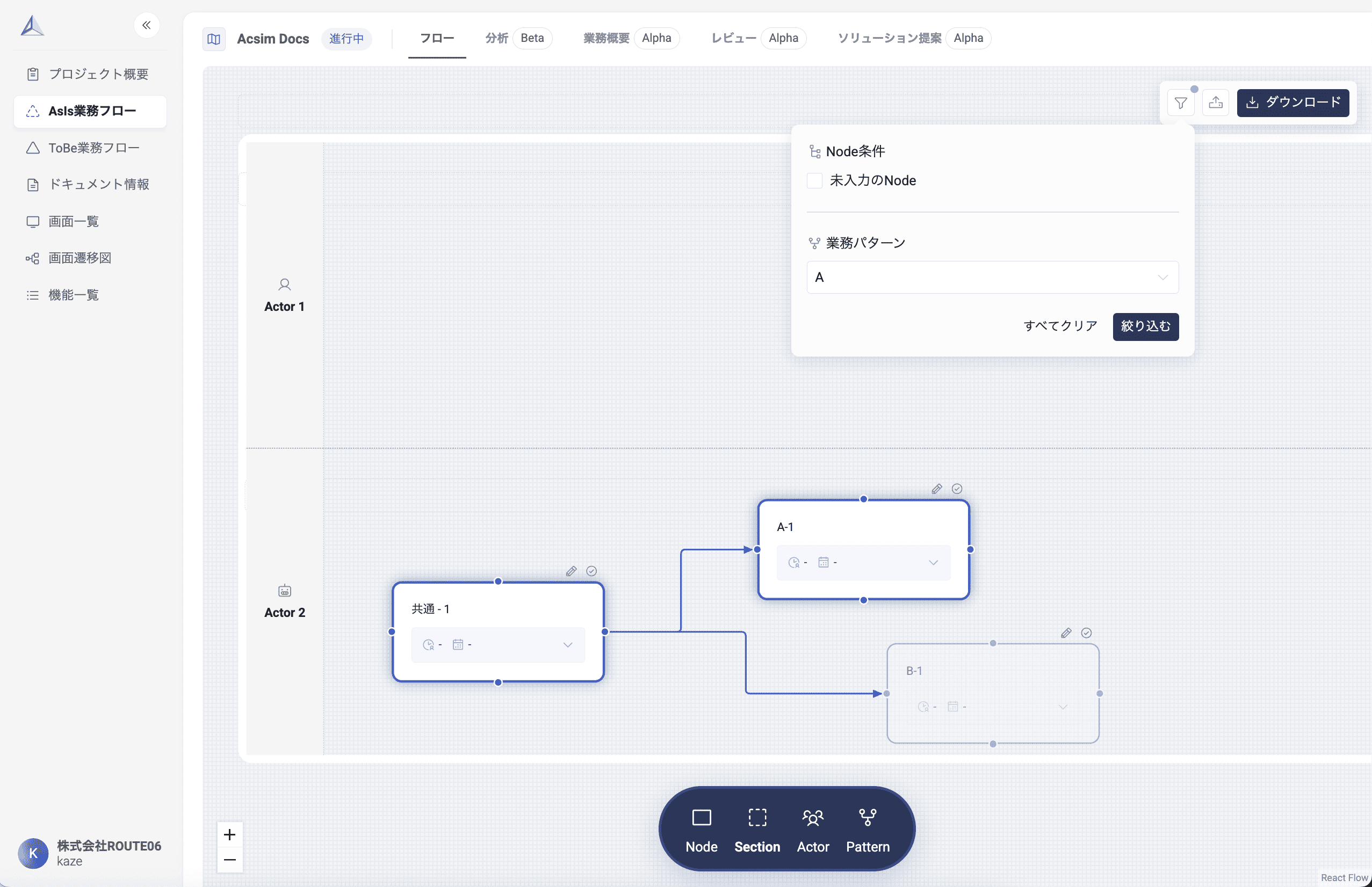Expand the A-1 node chevron
The image size is (1372, 887).
click(x=933, y=563)
